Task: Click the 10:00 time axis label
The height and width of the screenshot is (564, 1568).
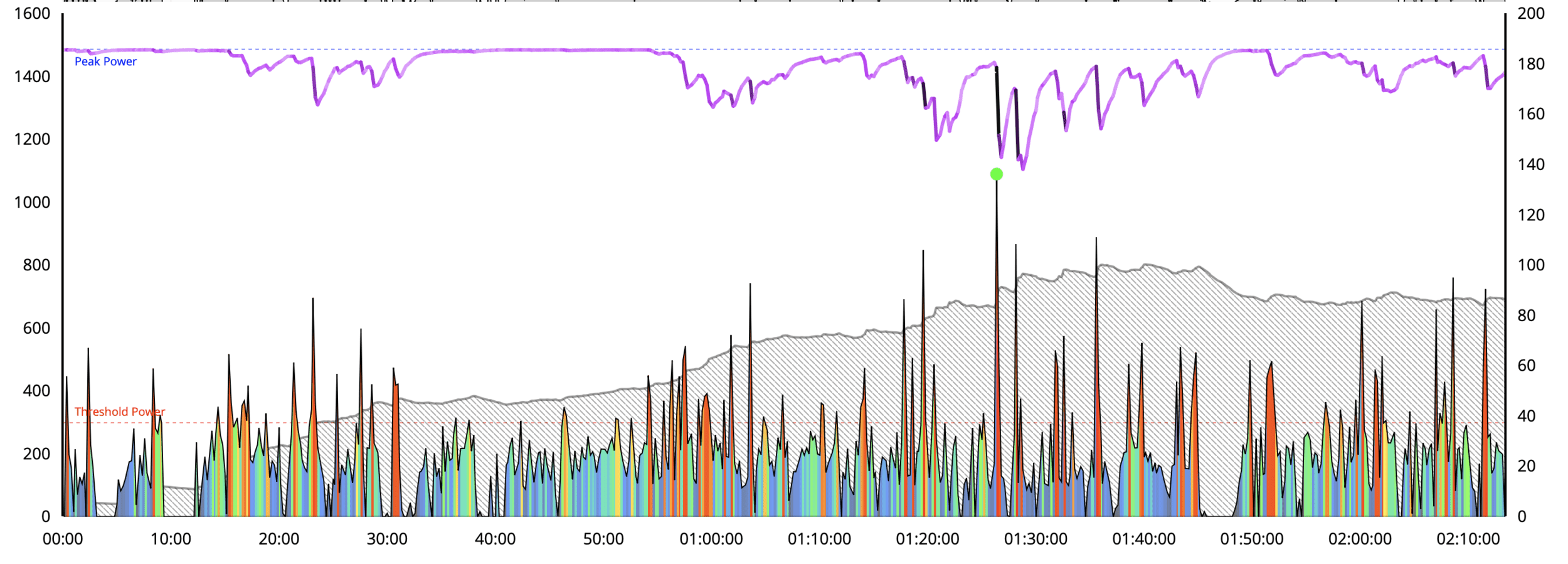Action: coord(171,539)
